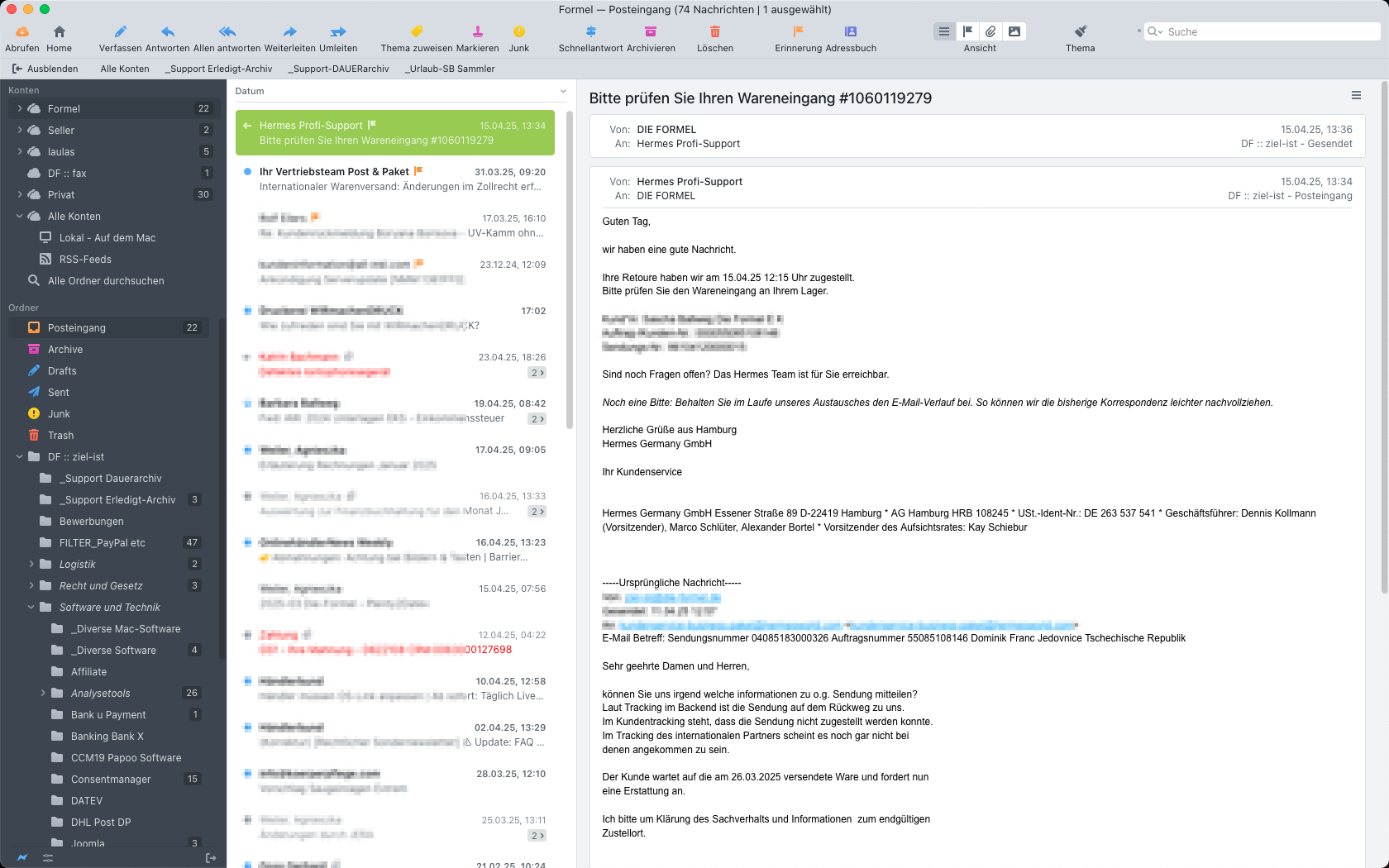Image resolution: width=1389 pixels, height=868 pixels.
Task: Click in the Suche search field
Action: 1263,31
